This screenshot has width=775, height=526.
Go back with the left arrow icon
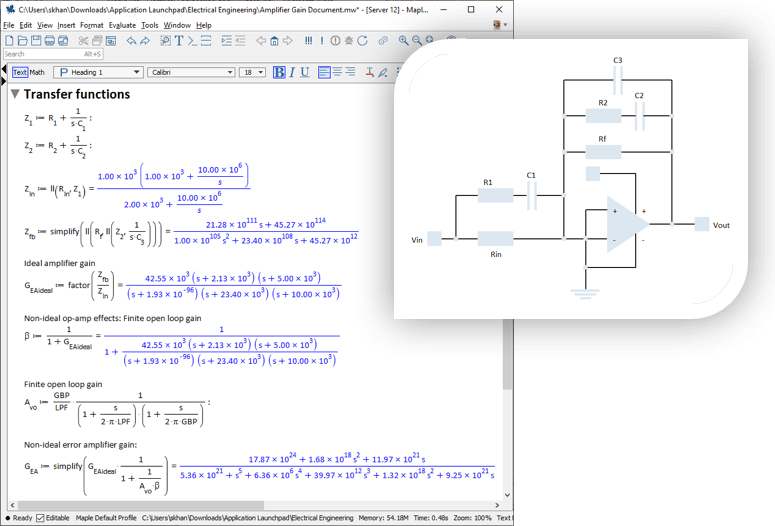coord(261,41)
